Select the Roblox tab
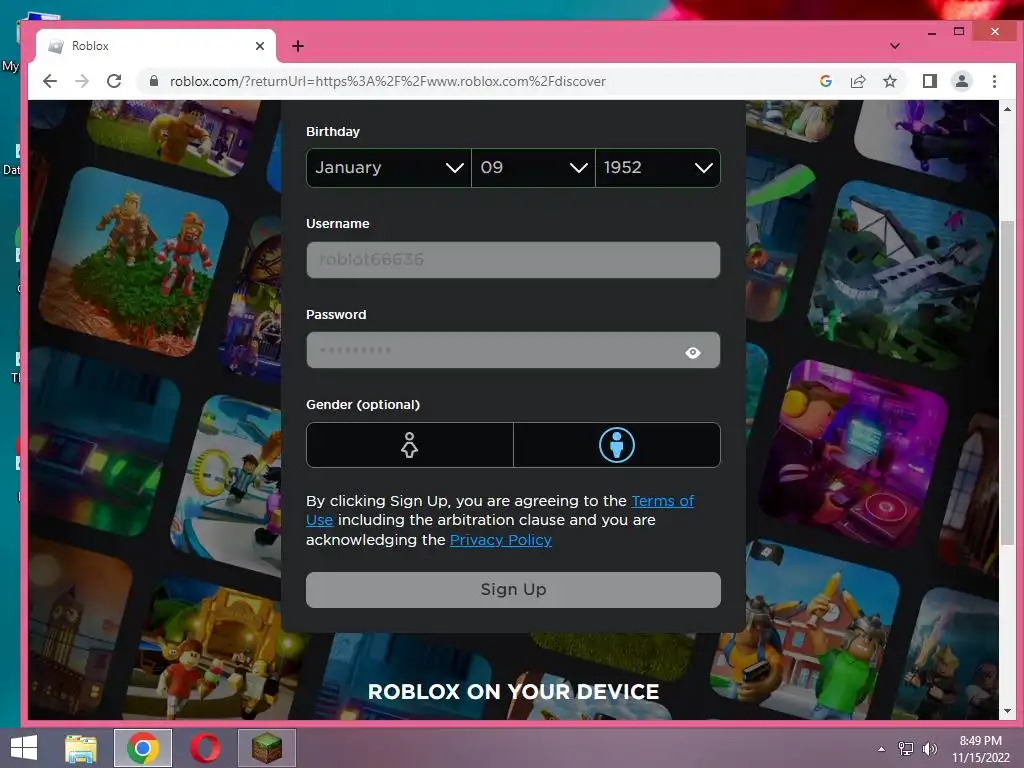This screenshot has height=768, width=1024. [x=156, y=46]
